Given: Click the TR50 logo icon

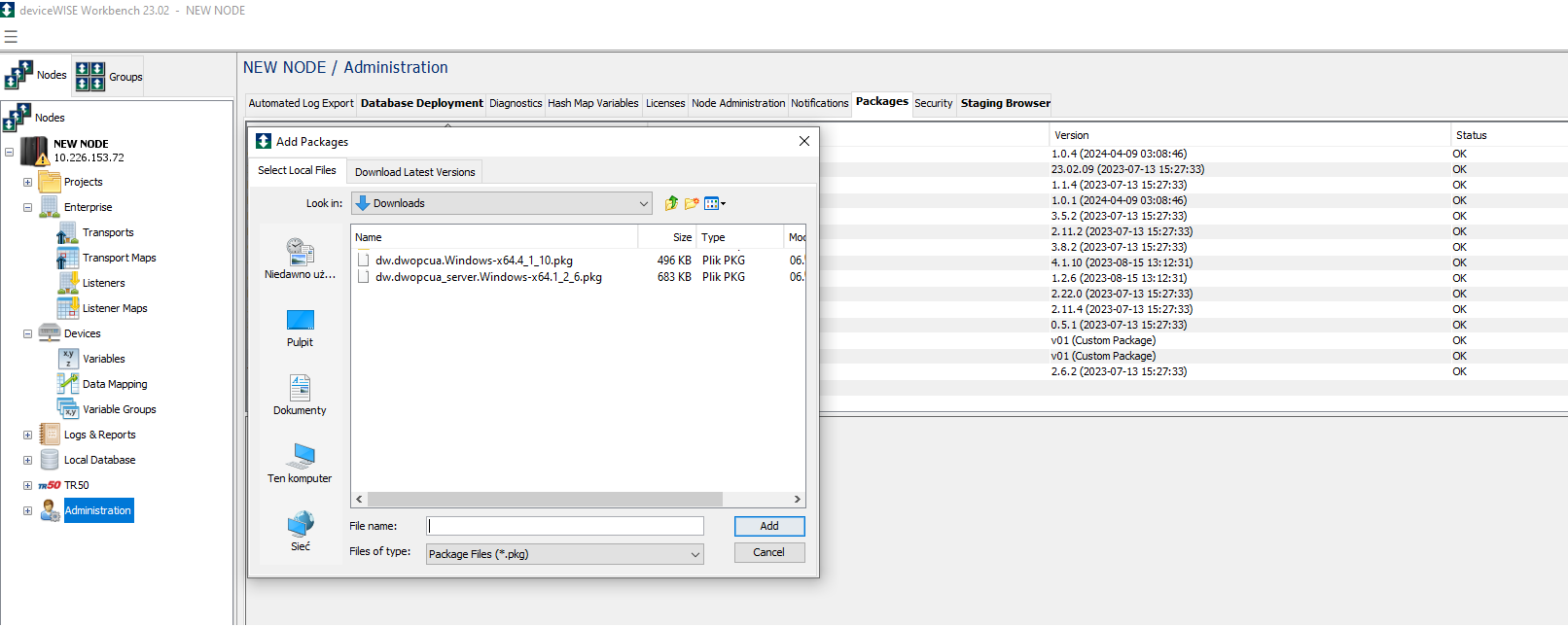Looking at the screenshot, I should point(50,485).
